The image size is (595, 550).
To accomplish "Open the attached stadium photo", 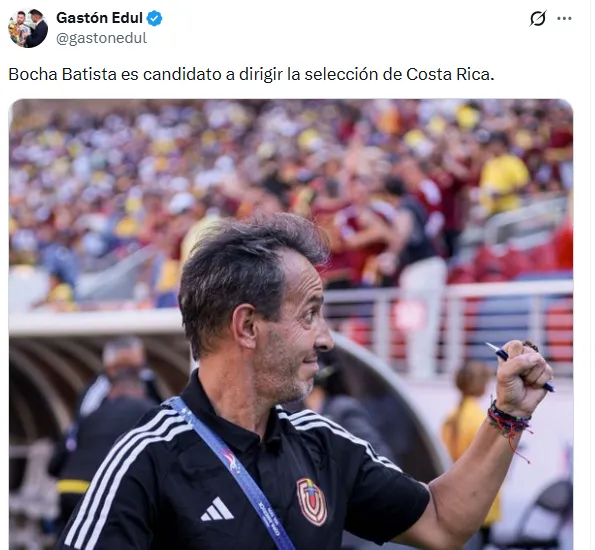I will point(291,324).
